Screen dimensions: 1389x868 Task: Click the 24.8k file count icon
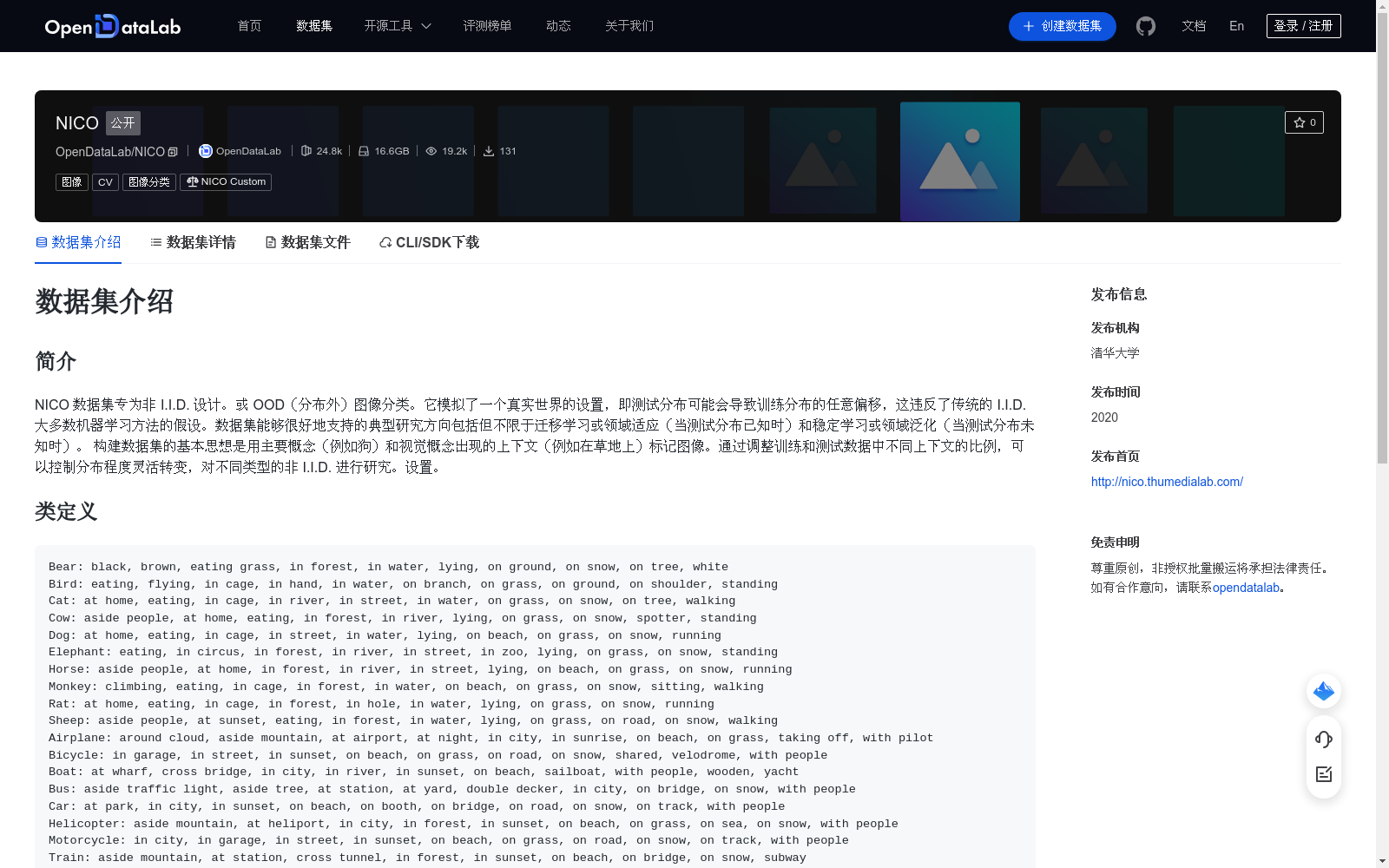306,151
